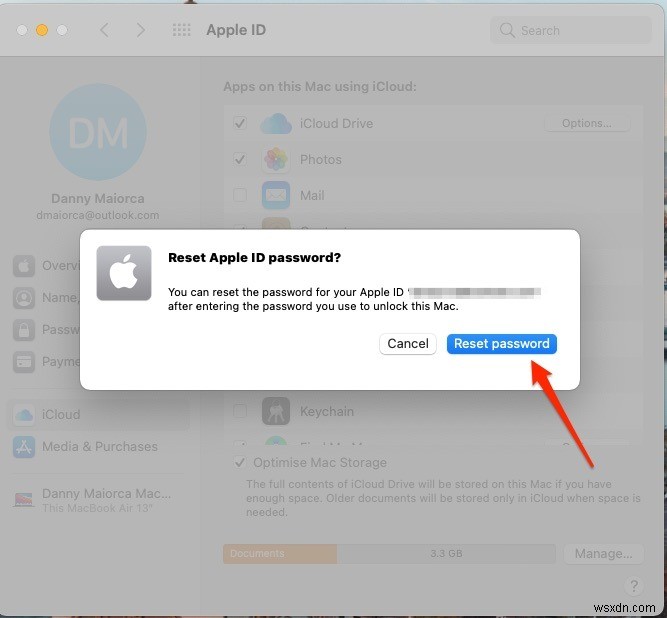Open help with the question mark button
The image size is (667, 618).
pyautogui.click(x=634, y=586)
